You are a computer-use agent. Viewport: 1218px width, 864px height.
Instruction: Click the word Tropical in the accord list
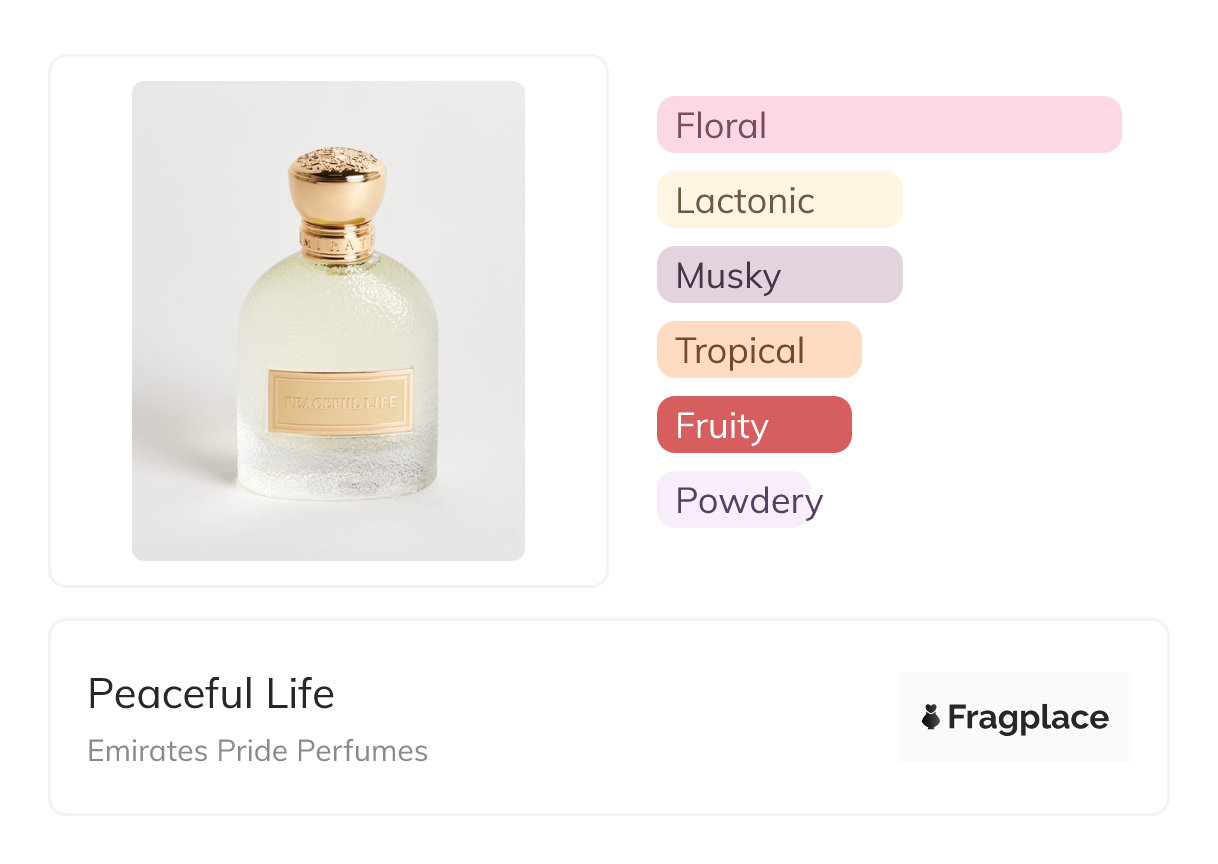pos(740,351)
